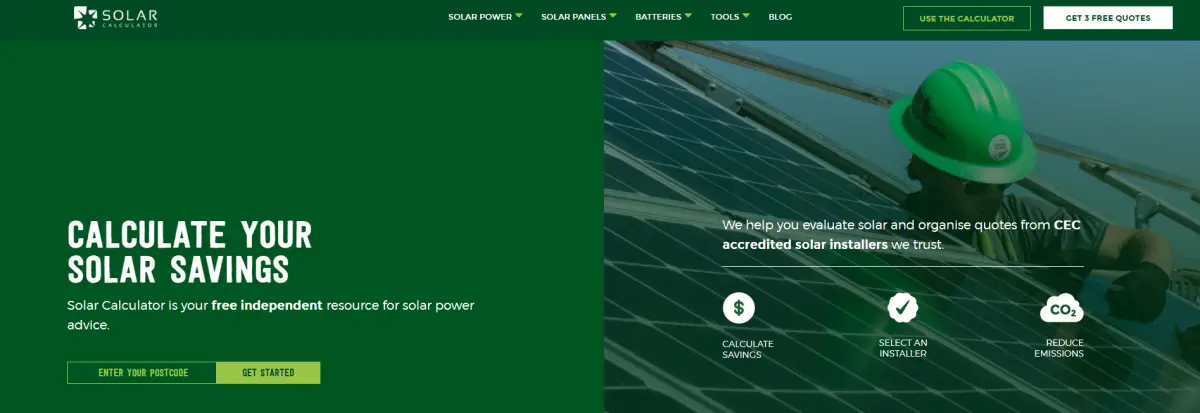Viewport: 1200px width, 413px height.
Task: Click the Calculate Savings label text
Action: [747, 349]
